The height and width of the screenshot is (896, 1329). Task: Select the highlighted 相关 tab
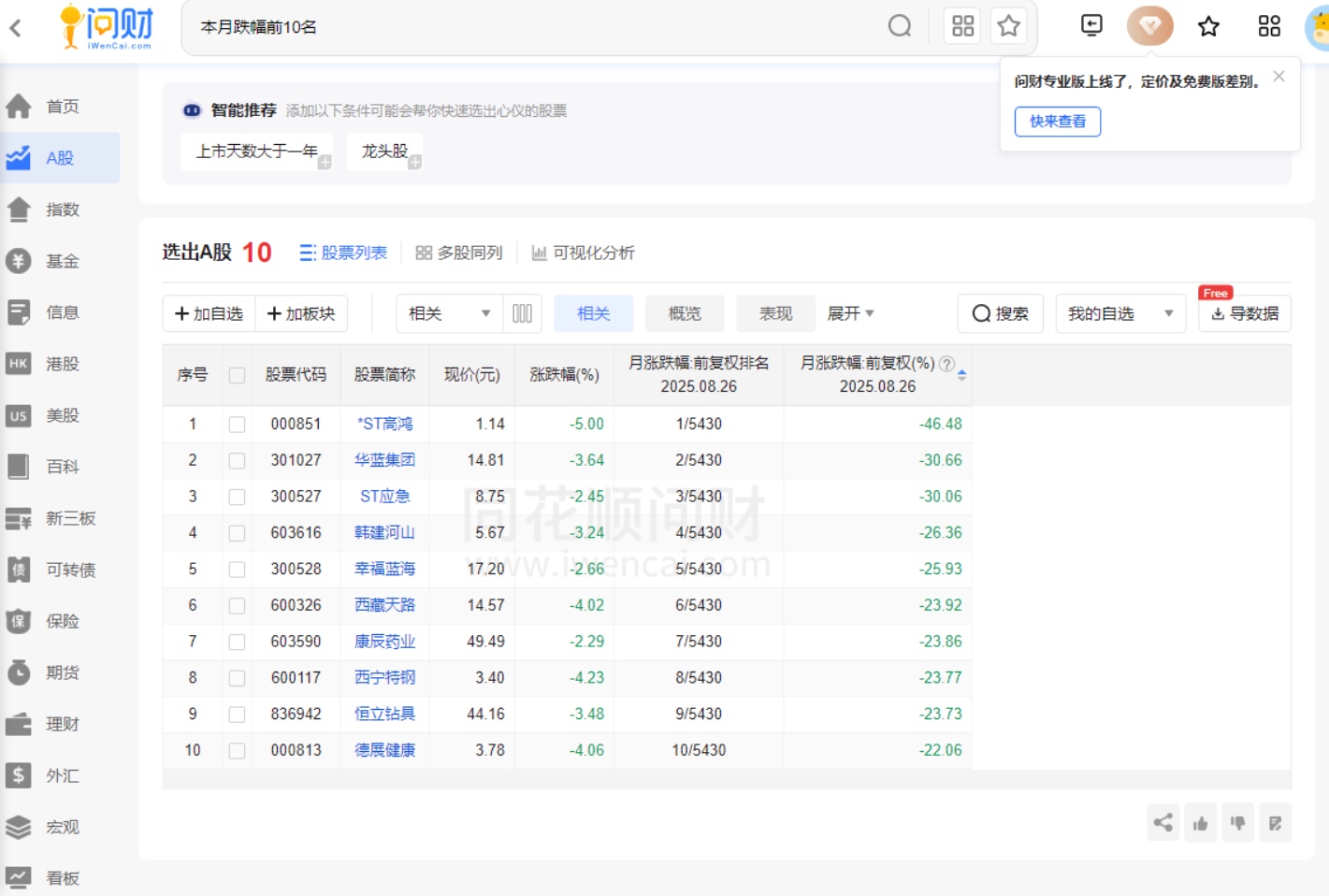pyautogui.click(x=593, y=313)
